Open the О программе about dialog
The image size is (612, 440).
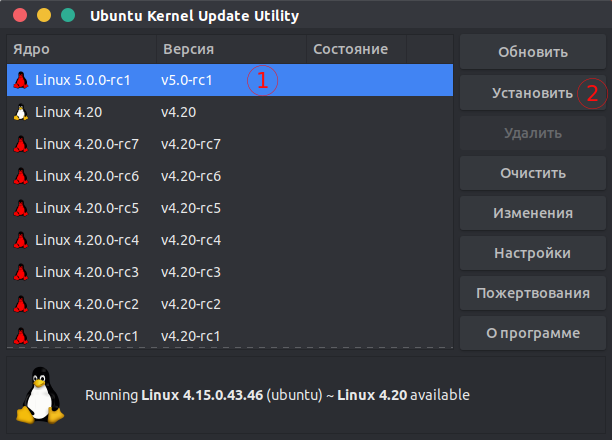coord(533,333)
